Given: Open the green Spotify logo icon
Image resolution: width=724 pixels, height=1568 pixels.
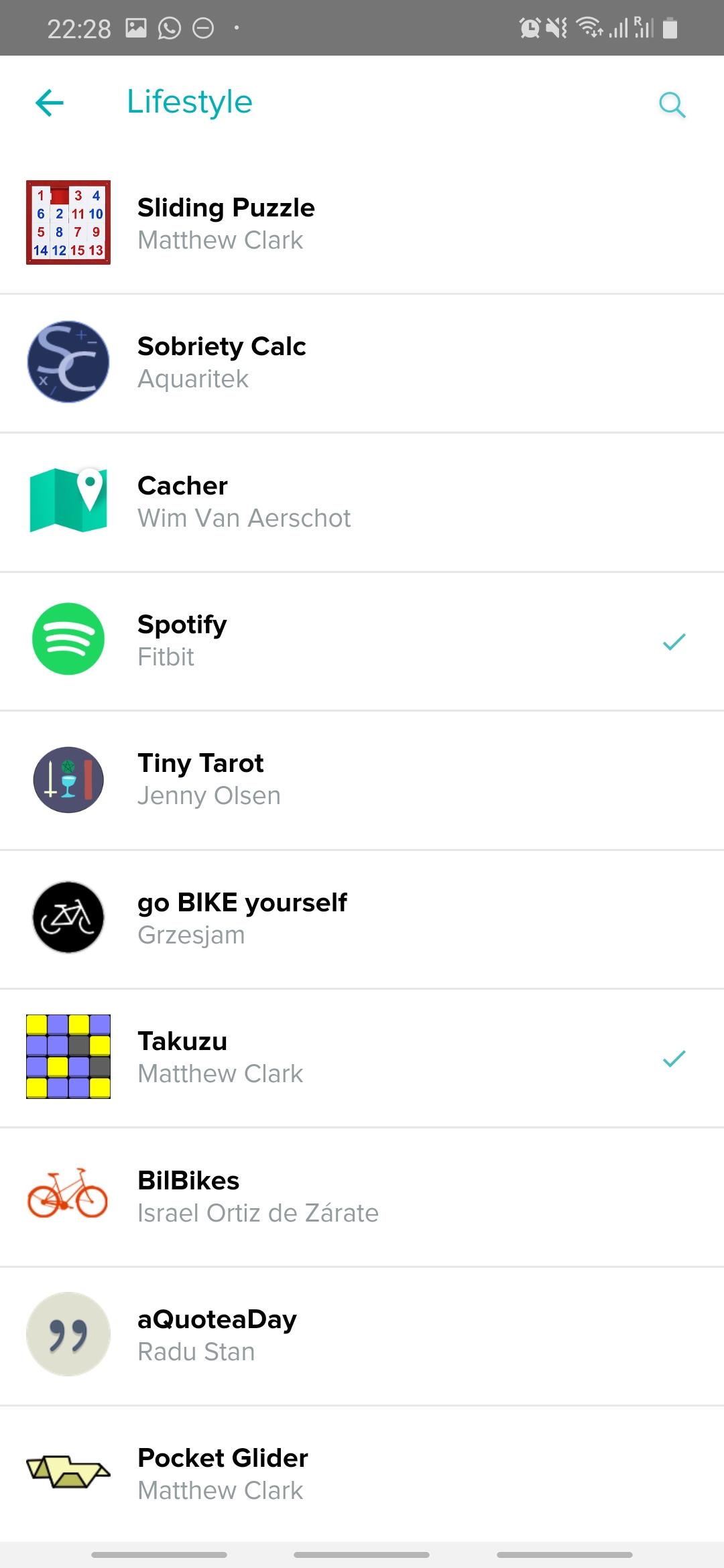Looking at the screenshot, I should point(68,639).
